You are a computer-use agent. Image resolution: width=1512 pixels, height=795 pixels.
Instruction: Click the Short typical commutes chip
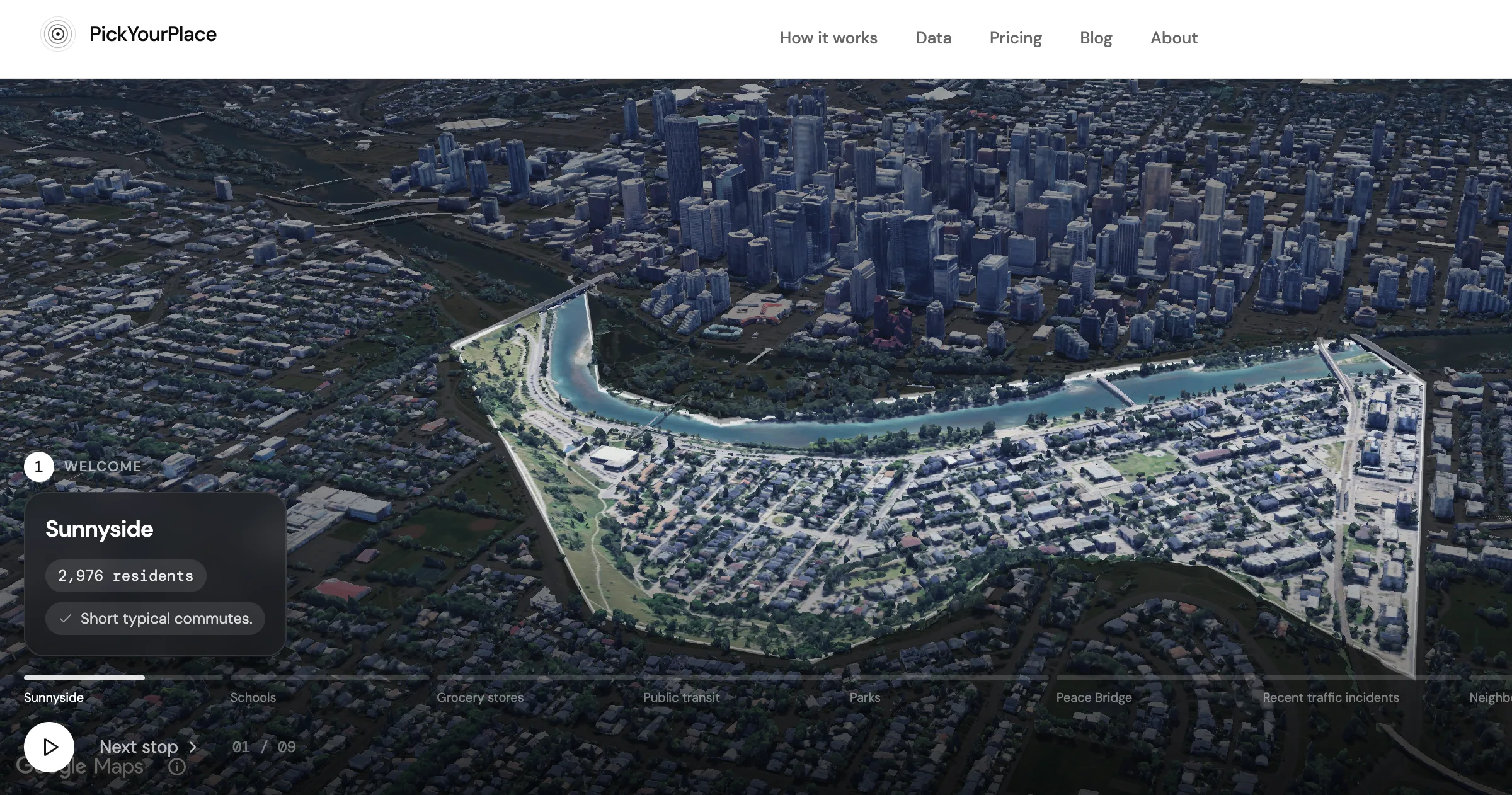pos(155,619)
